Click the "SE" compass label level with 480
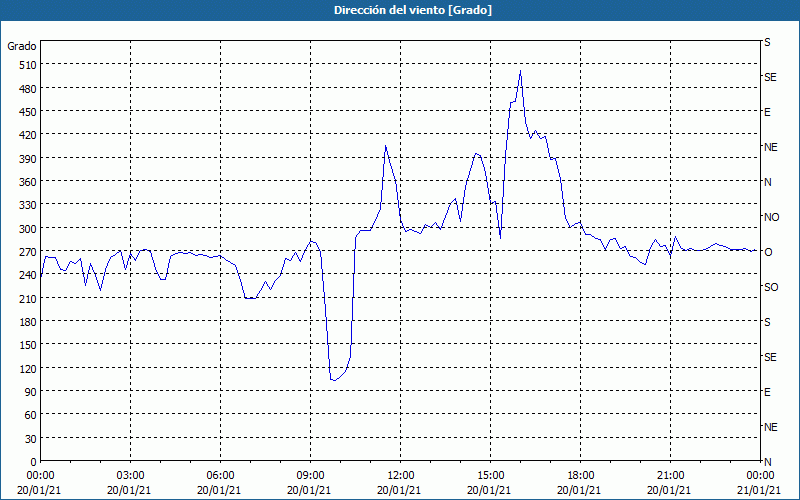 pyautogui.click(x=770, y=77)
